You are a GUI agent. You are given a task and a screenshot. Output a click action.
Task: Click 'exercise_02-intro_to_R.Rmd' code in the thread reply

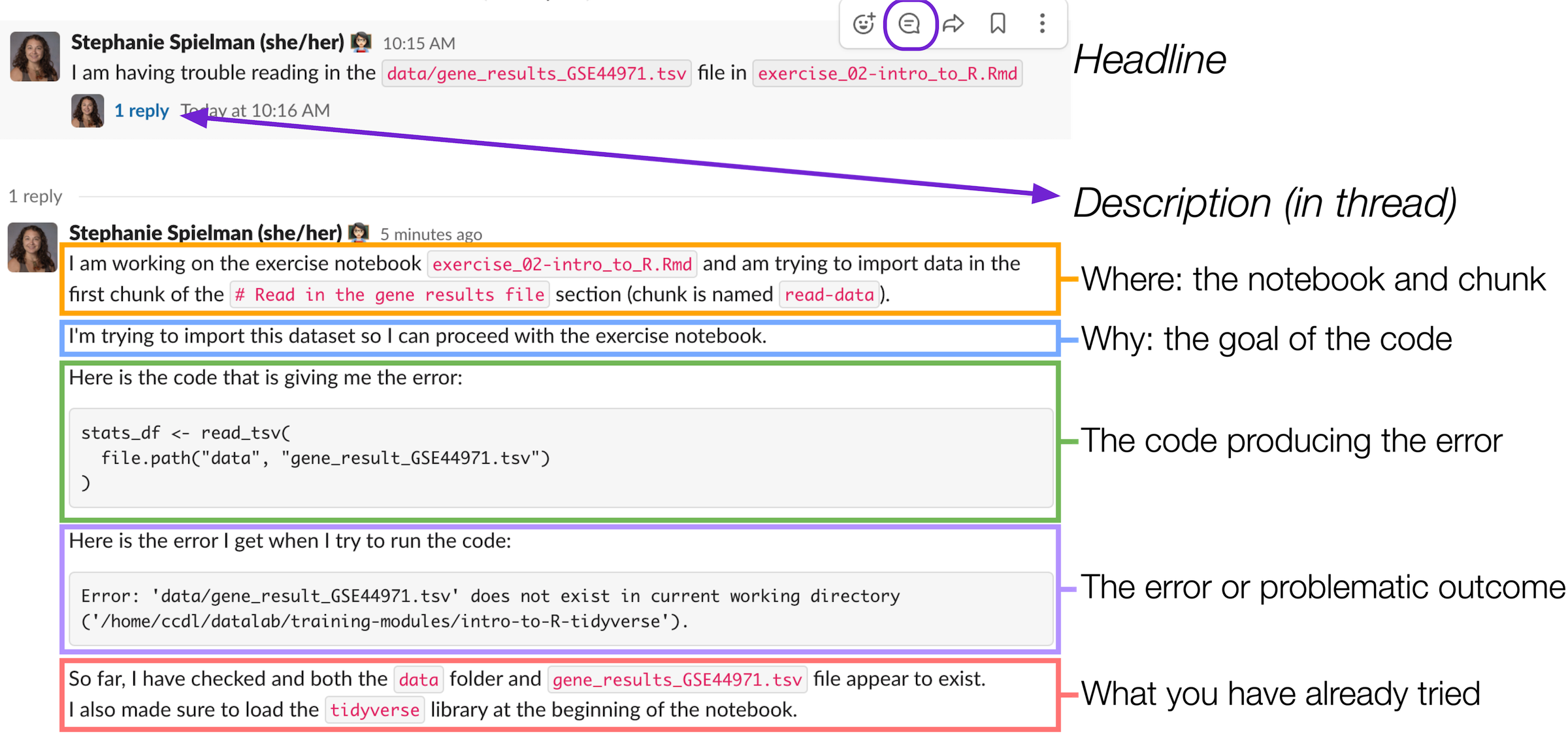point(562,264)
